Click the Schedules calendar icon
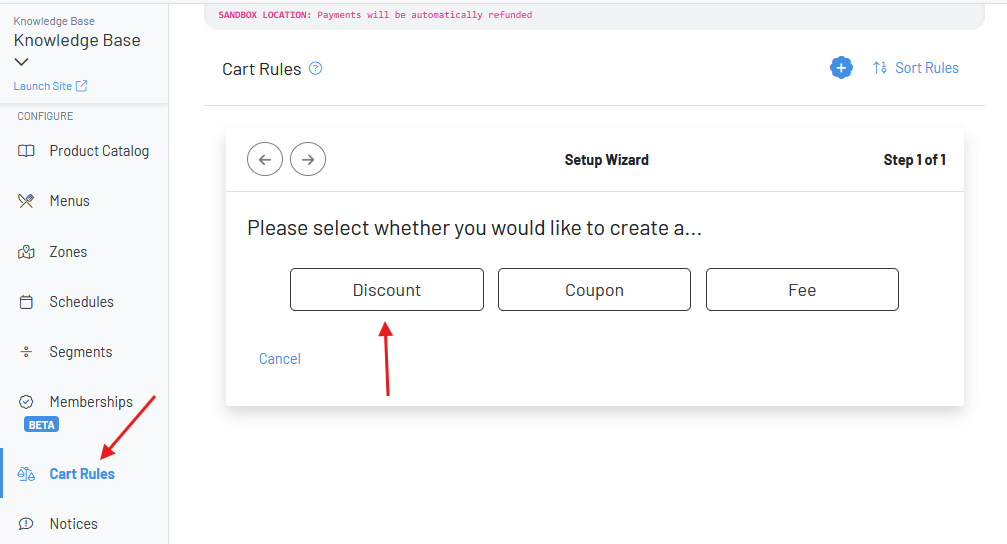This screenshot has height=544, width=1007. (26, 302)
